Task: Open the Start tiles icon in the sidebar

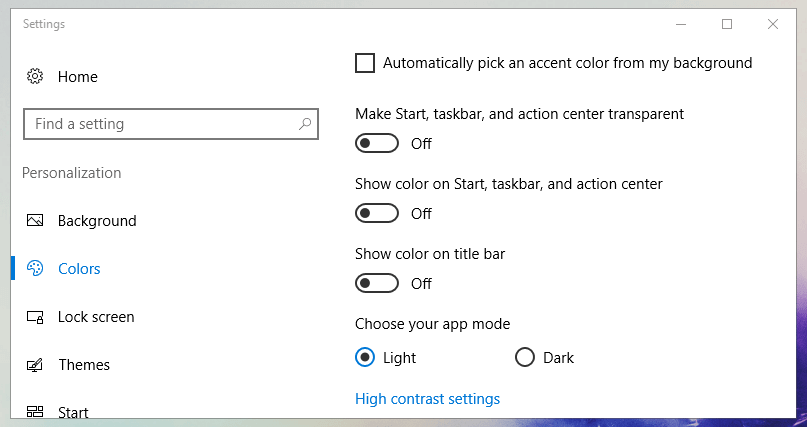Action: (35, 412)
